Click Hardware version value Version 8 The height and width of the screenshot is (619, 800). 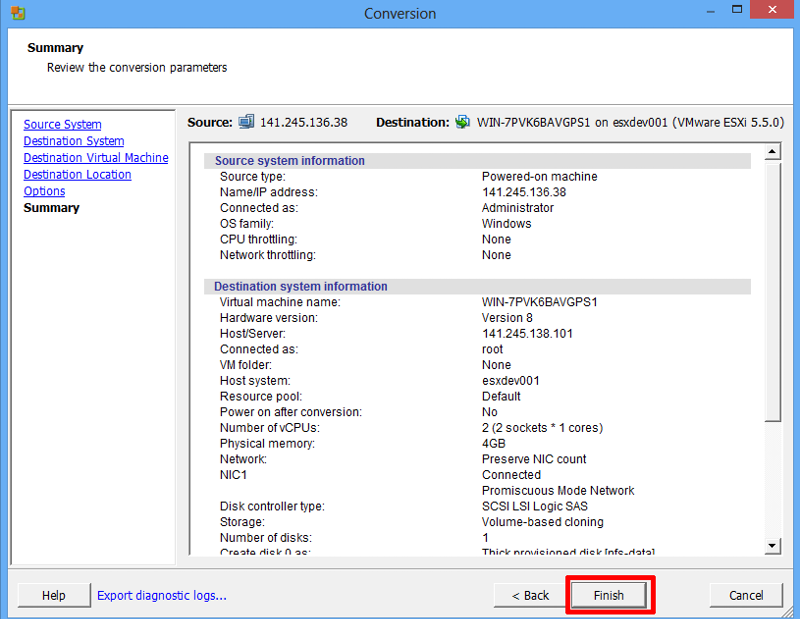(x=507, y=318)
